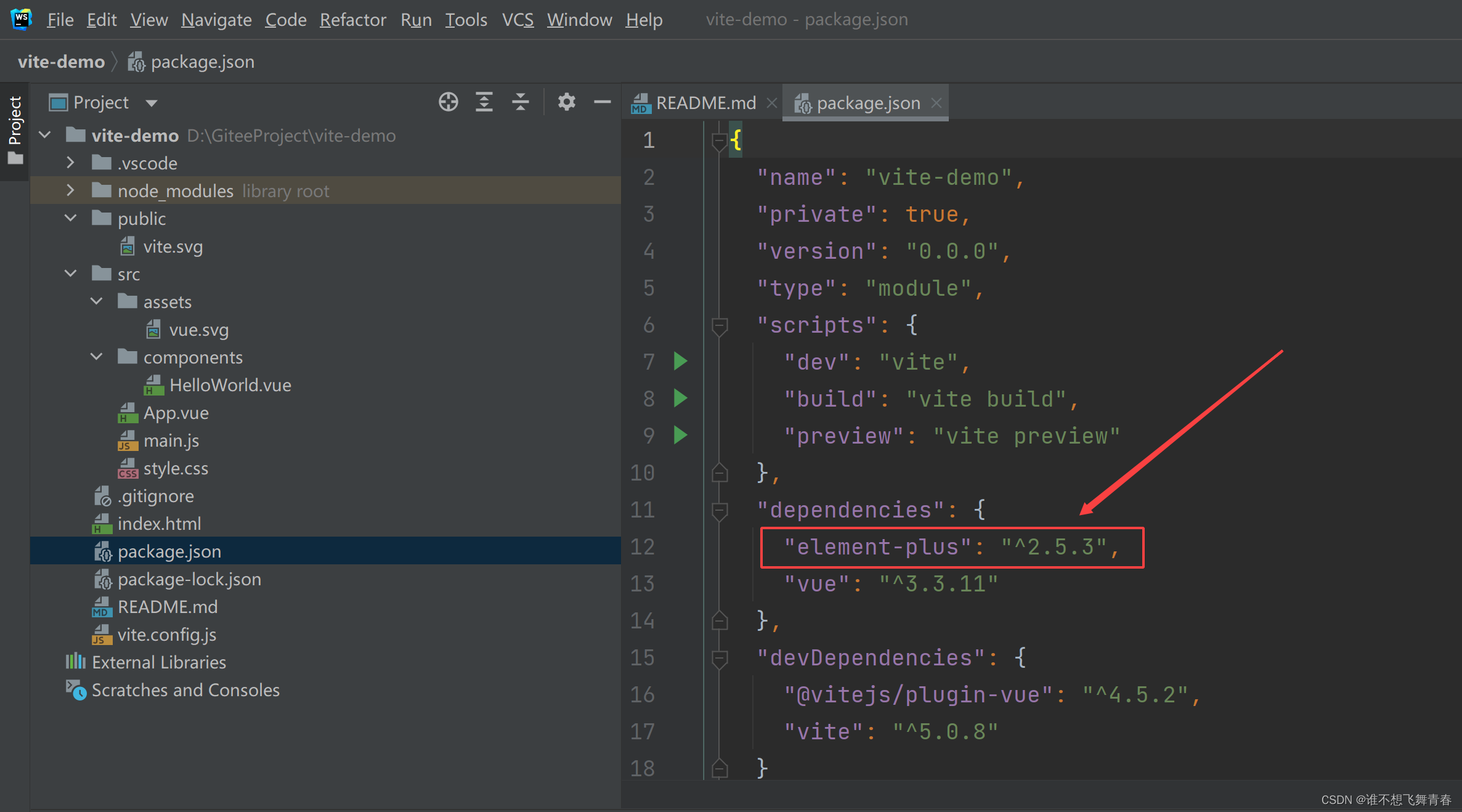
Task: Collapse the assets folder
Action: (x=96, y=301)
